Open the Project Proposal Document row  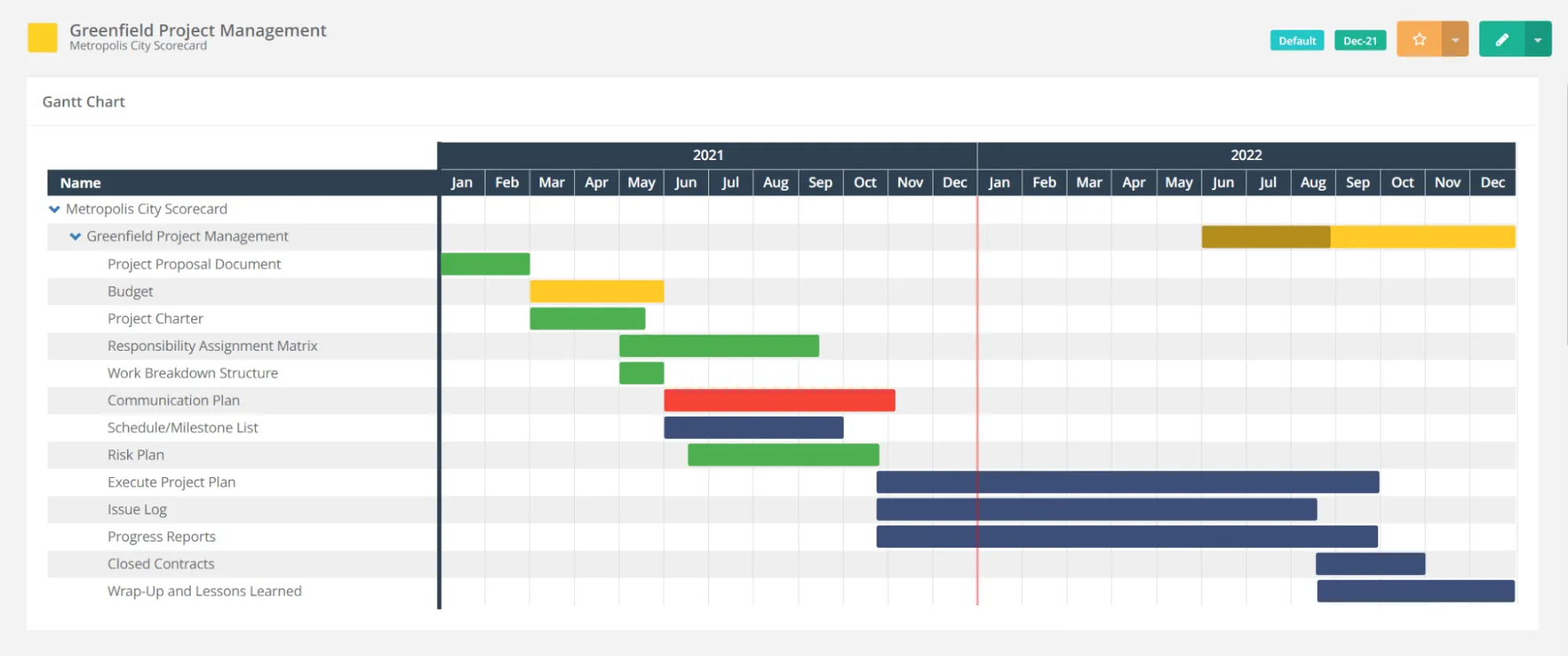click(x=194, y=264)
